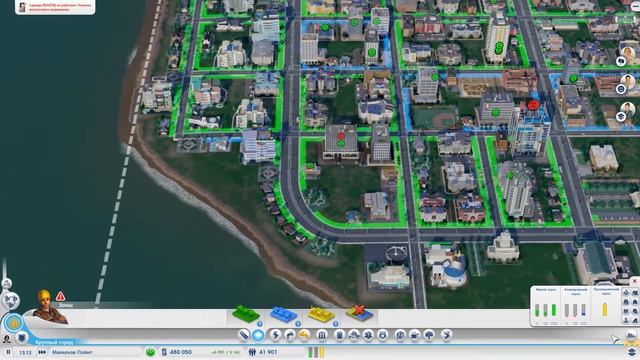
Task: Click the bottom advisor portrait on right edge
Action: [x=627, y=109]
